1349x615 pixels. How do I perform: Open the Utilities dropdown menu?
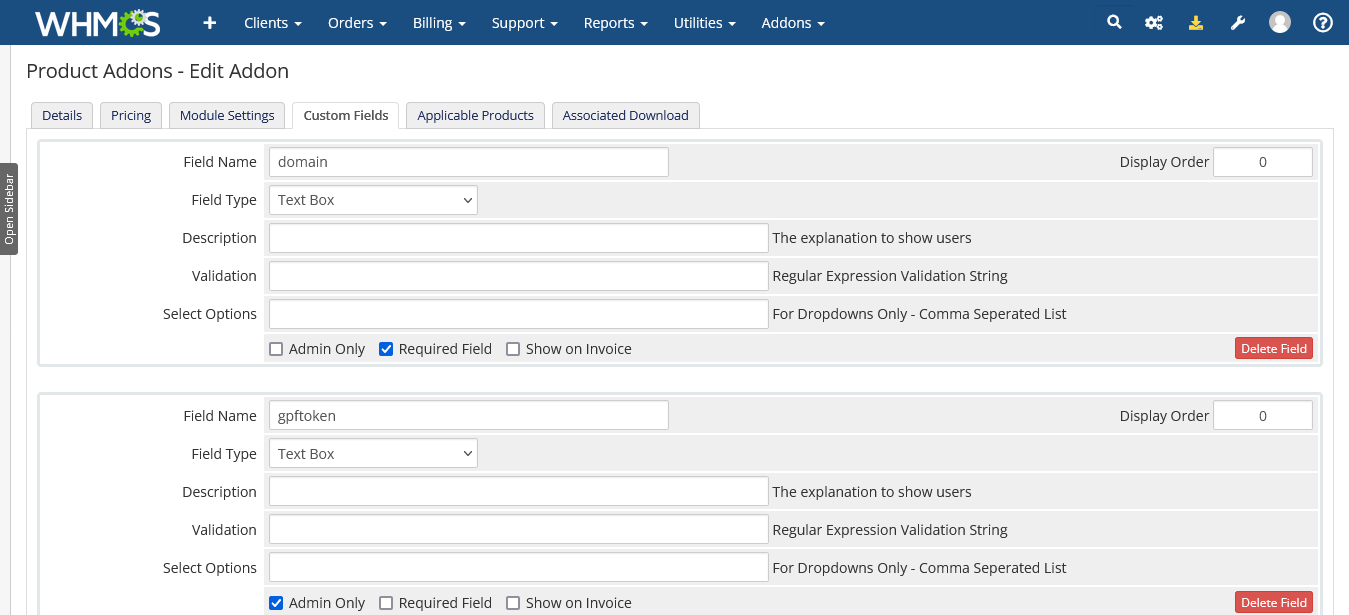pyautogui.click(x=705, y=23)
